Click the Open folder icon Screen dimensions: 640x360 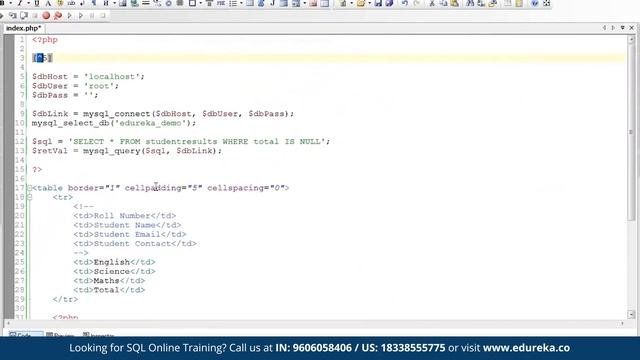pyautogui.click(x=361, y=3)
